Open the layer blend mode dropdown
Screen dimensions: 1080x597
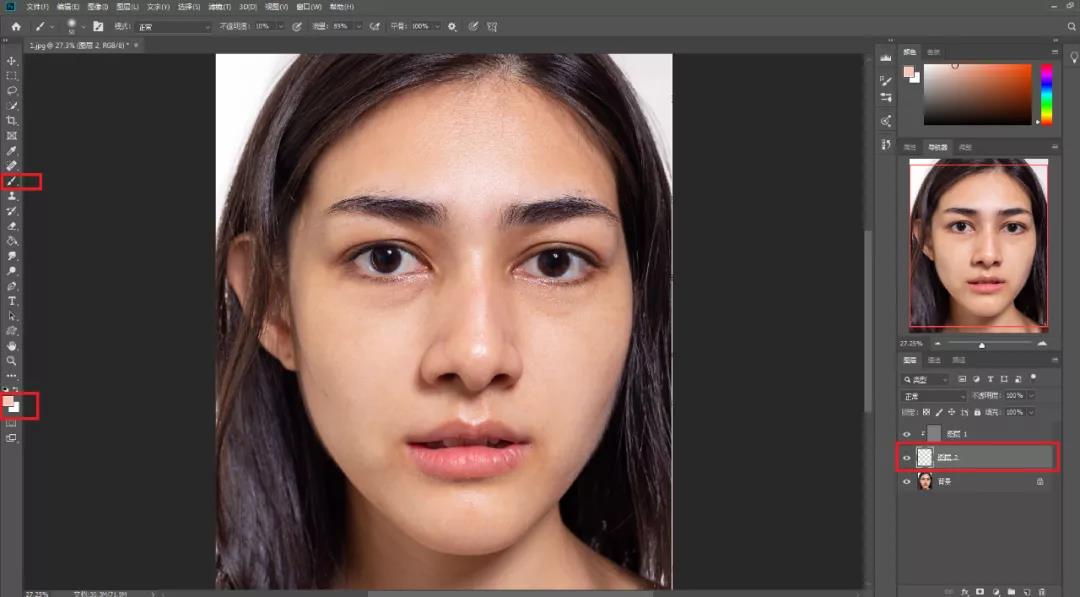coord(933,396)
